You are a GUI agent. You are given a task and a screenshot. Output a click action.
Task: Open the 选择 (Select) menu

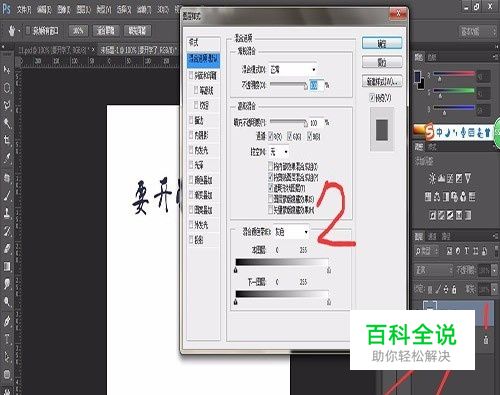tap(124, 10)
